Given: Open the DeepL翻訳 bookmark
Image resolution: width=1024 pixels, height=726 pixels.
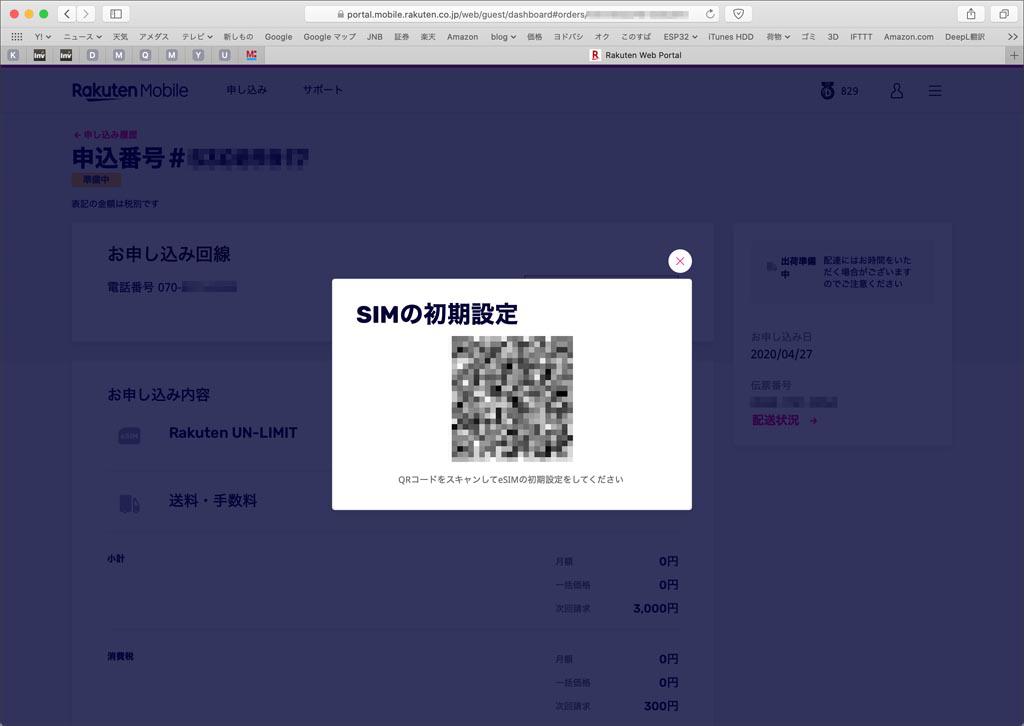Looking at the screenshot, I should pyautogui.click(x=965, y=37).
